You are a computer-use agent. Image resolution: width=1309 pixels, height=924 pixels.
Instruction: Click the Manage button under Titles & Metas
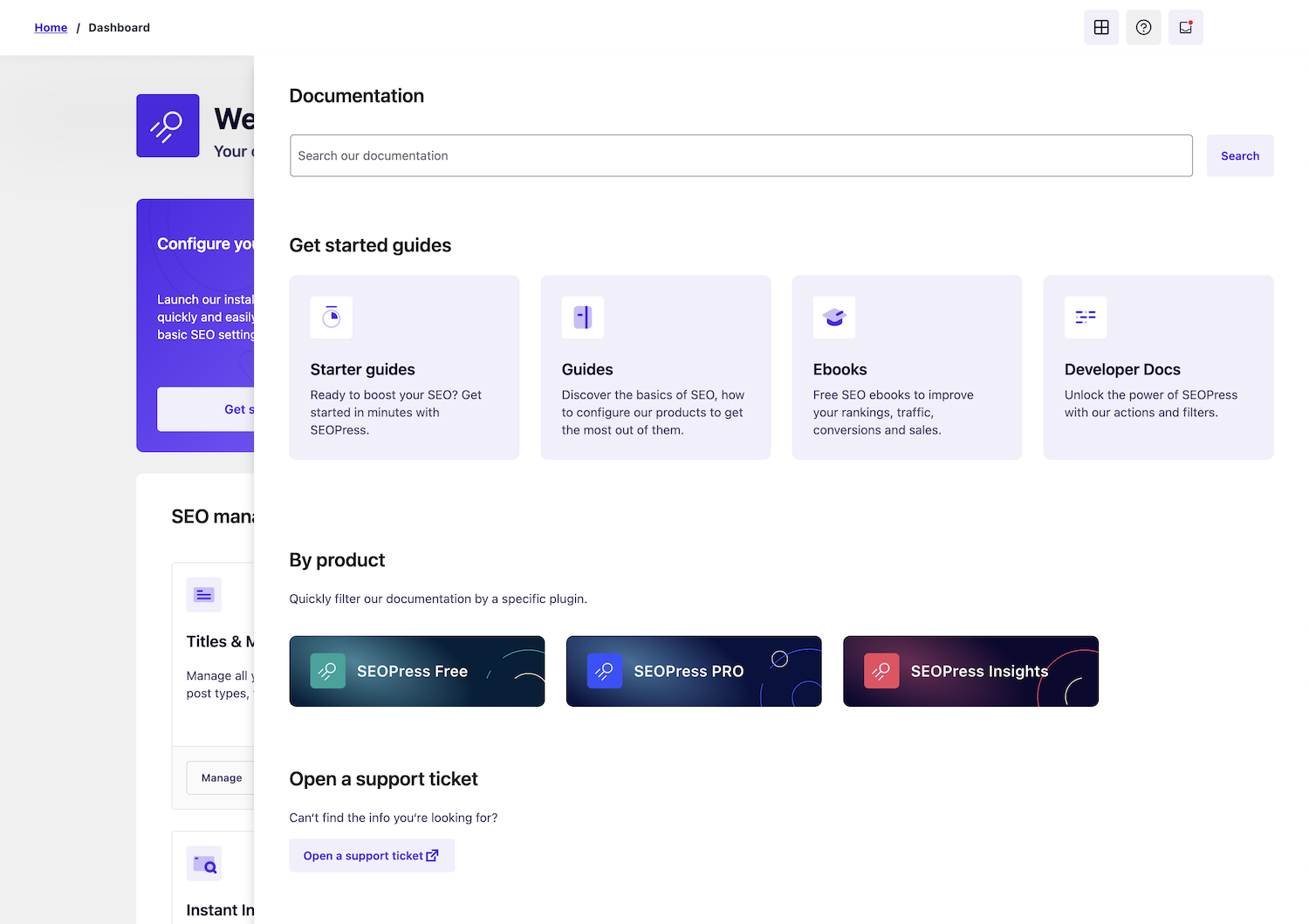[220, 778]
